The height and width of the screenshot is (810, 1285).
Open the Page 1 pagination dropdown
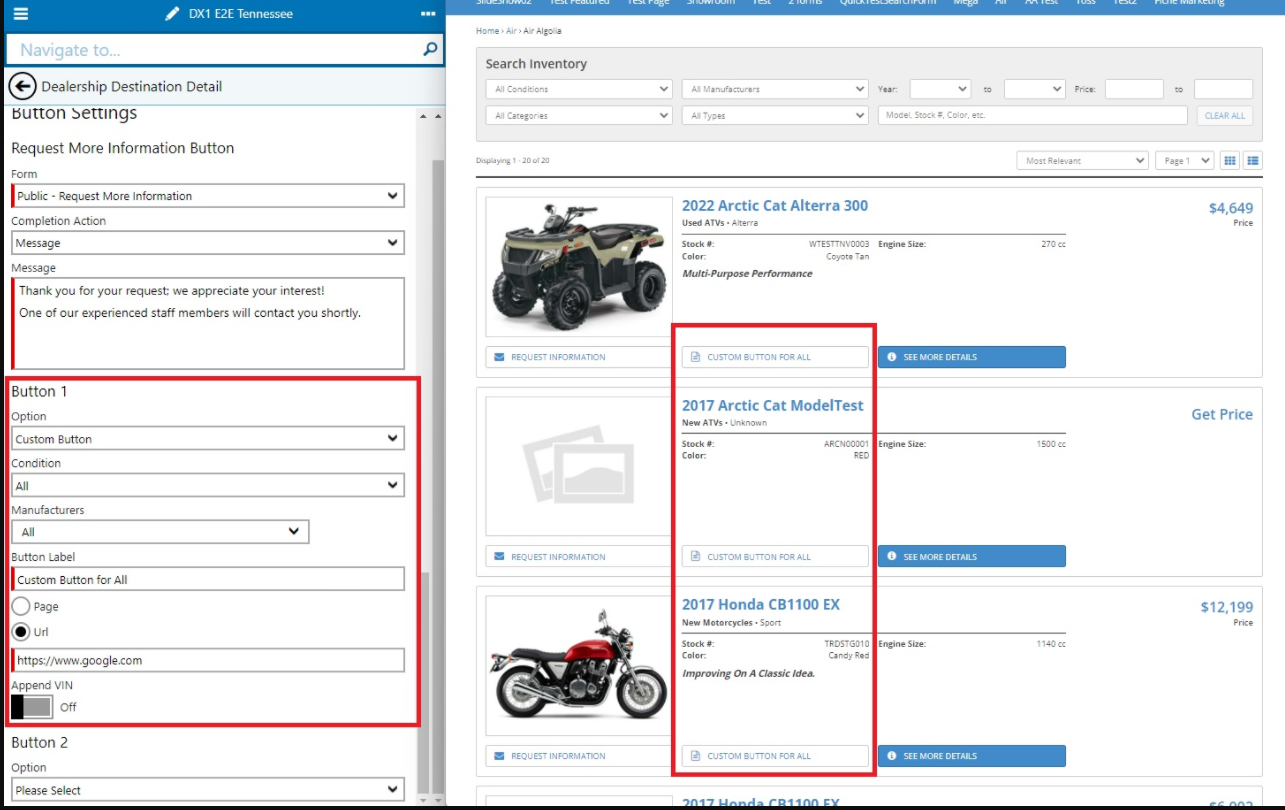click(x=1184, y=160)
